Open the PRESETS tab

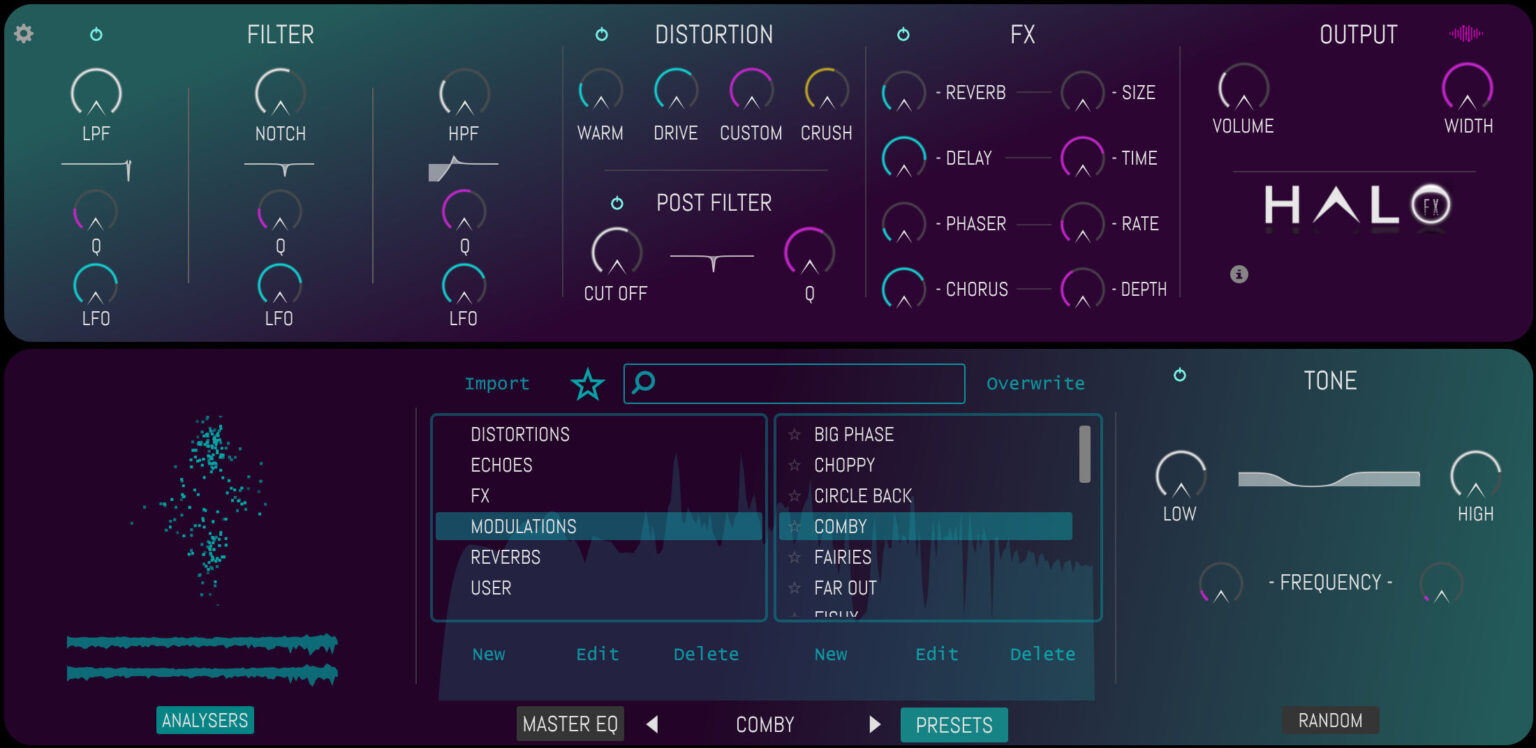coord(953,724)
